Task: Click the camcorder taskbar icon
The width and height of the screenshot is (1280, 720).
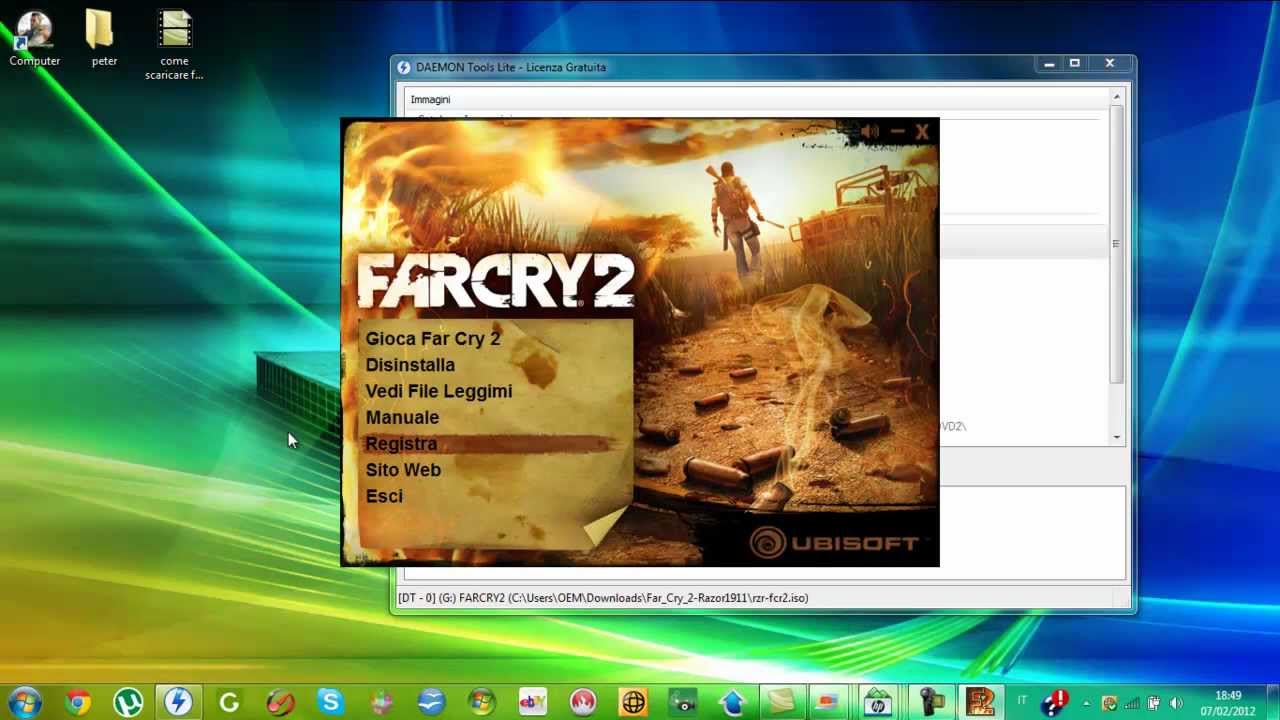Action: coord(930,703)
